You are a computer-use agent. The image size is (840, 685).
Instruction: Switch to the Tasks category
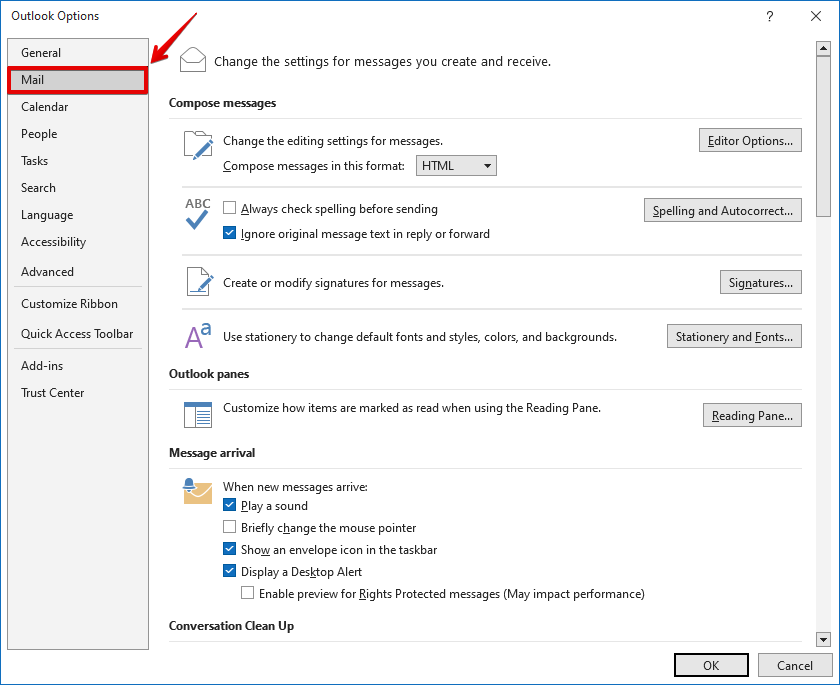coord(78,161)
